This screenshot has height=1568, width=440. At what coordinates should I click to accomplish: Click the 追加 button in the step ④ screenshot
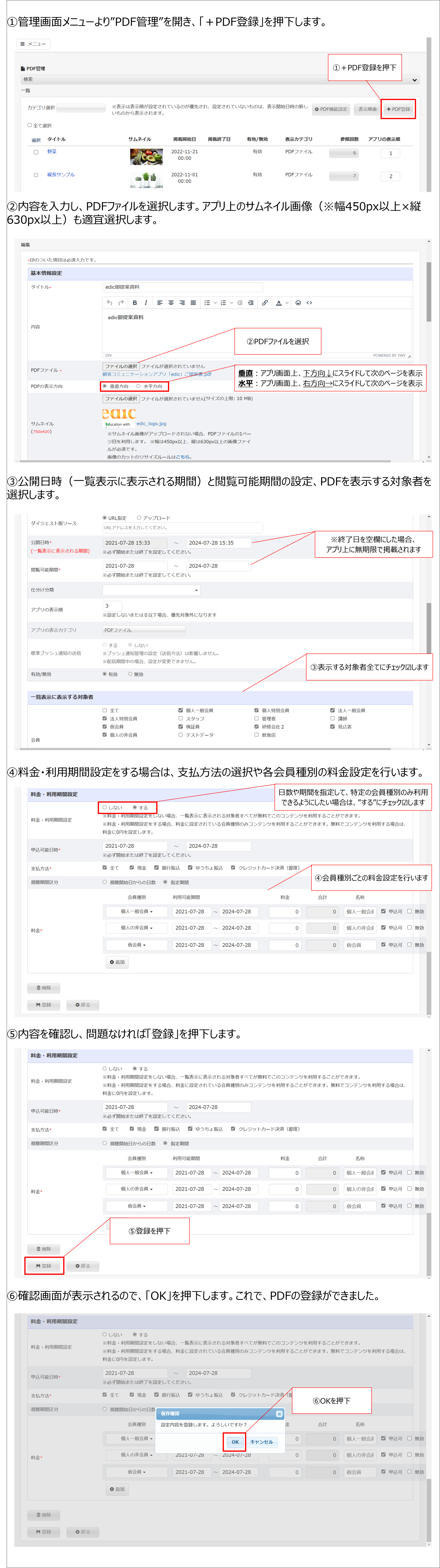(x=117, y=962)
